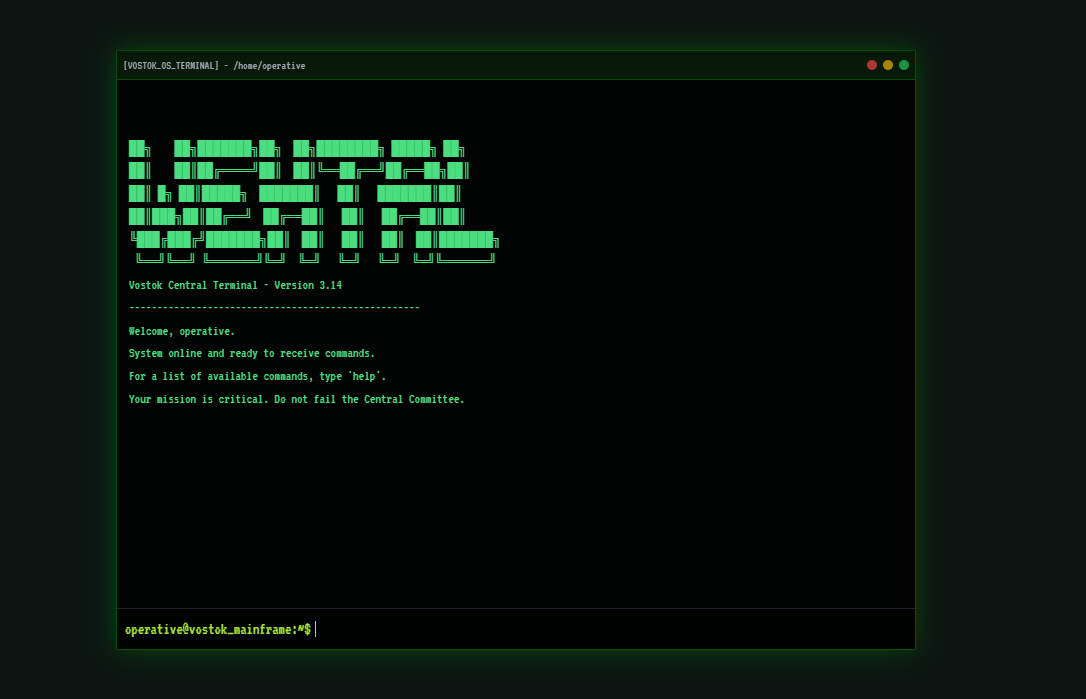1086x699 pixels.
Task: Click the tilde symbol in the shell prompt
Action: pyautogui.click(x=299, y=629)
